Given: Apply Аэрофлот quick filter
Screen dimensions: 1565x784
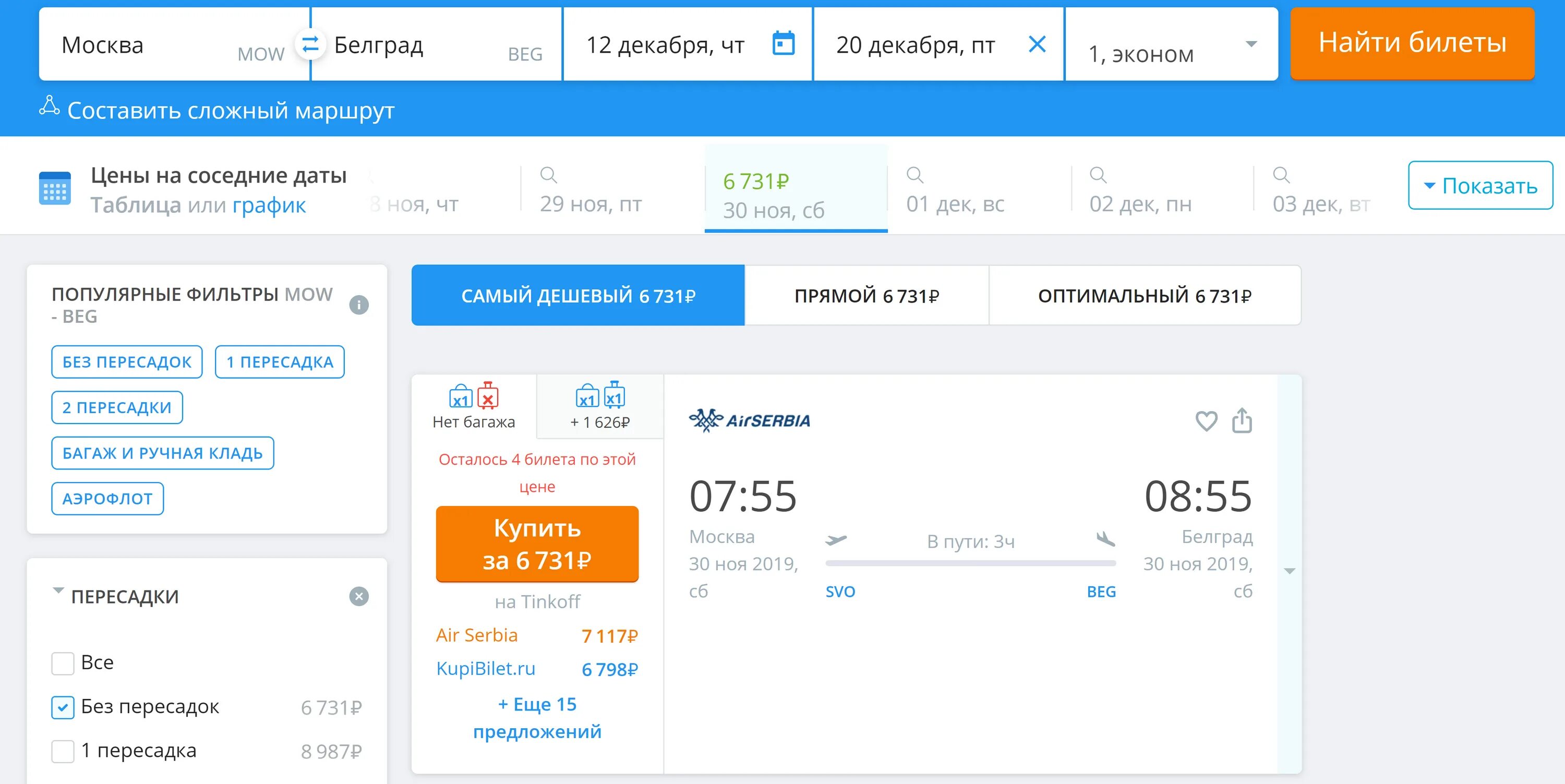Looking at the screenshot, I should 107,499.
